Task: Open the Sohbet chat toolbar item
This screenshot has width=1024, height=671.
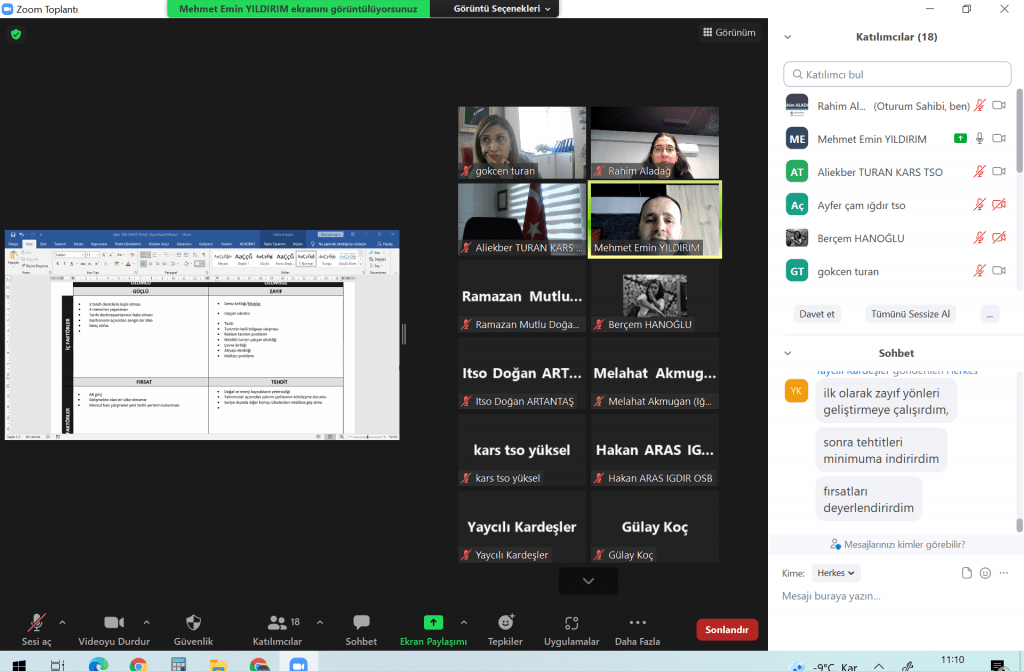Action: pyautogui.click(x=361, y=623)
